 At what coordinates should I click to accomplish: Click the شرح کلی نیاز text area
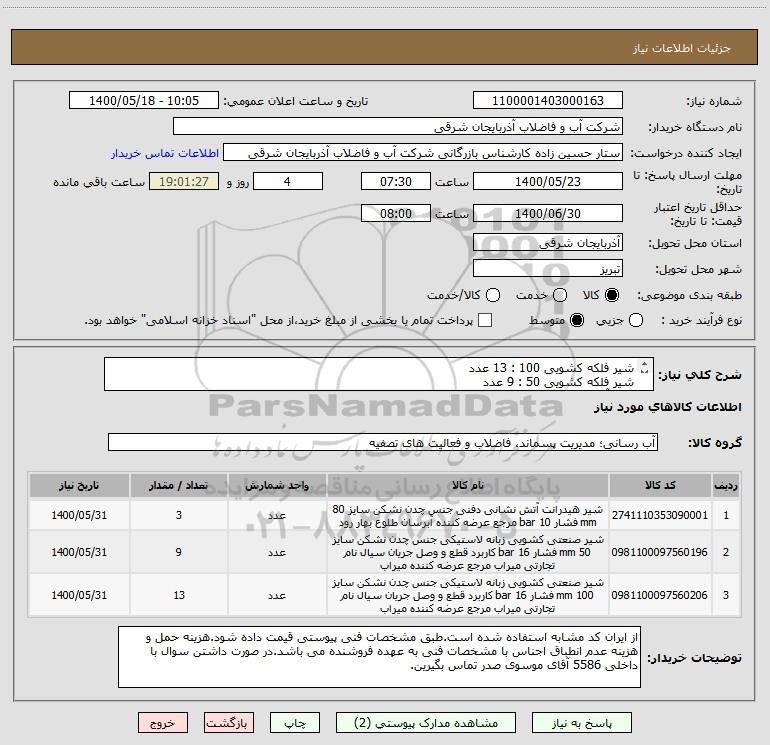[379, 374]
